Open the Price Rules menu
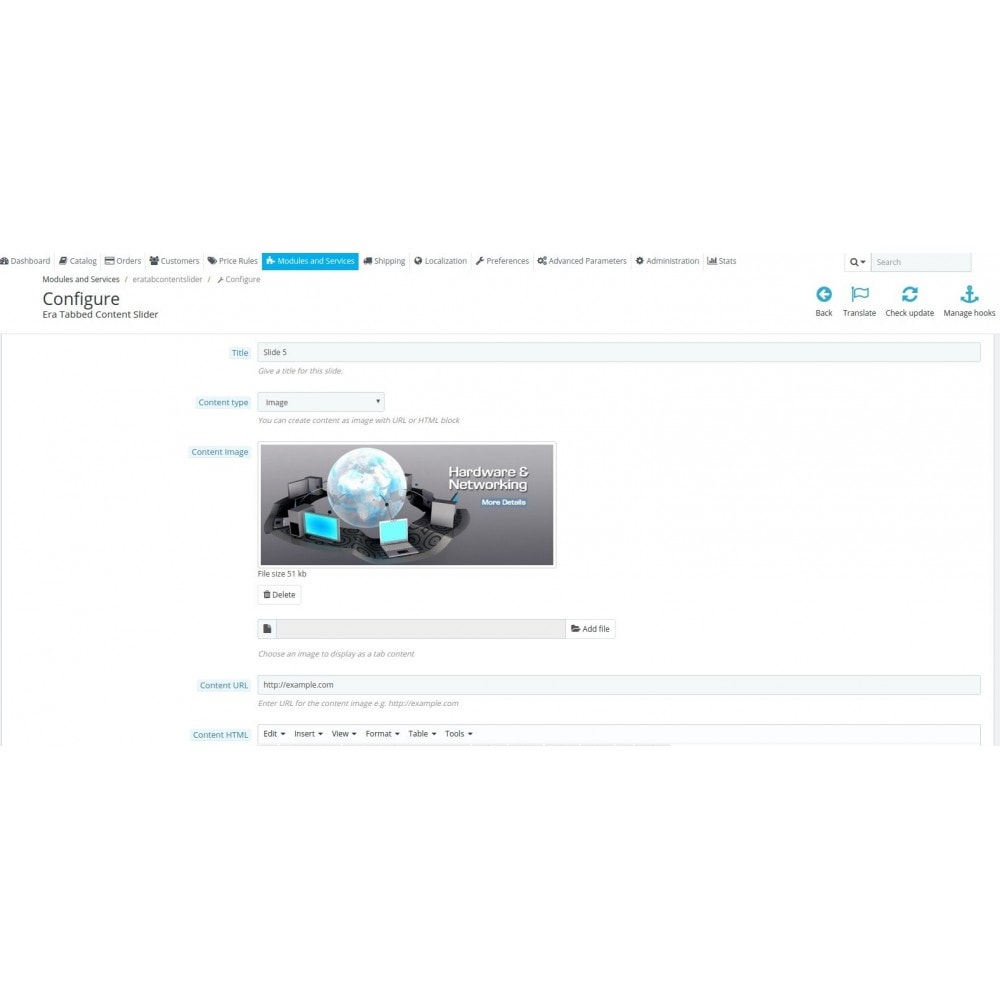Screen dimensions: 1000x1000 click(x=232, y=261)
